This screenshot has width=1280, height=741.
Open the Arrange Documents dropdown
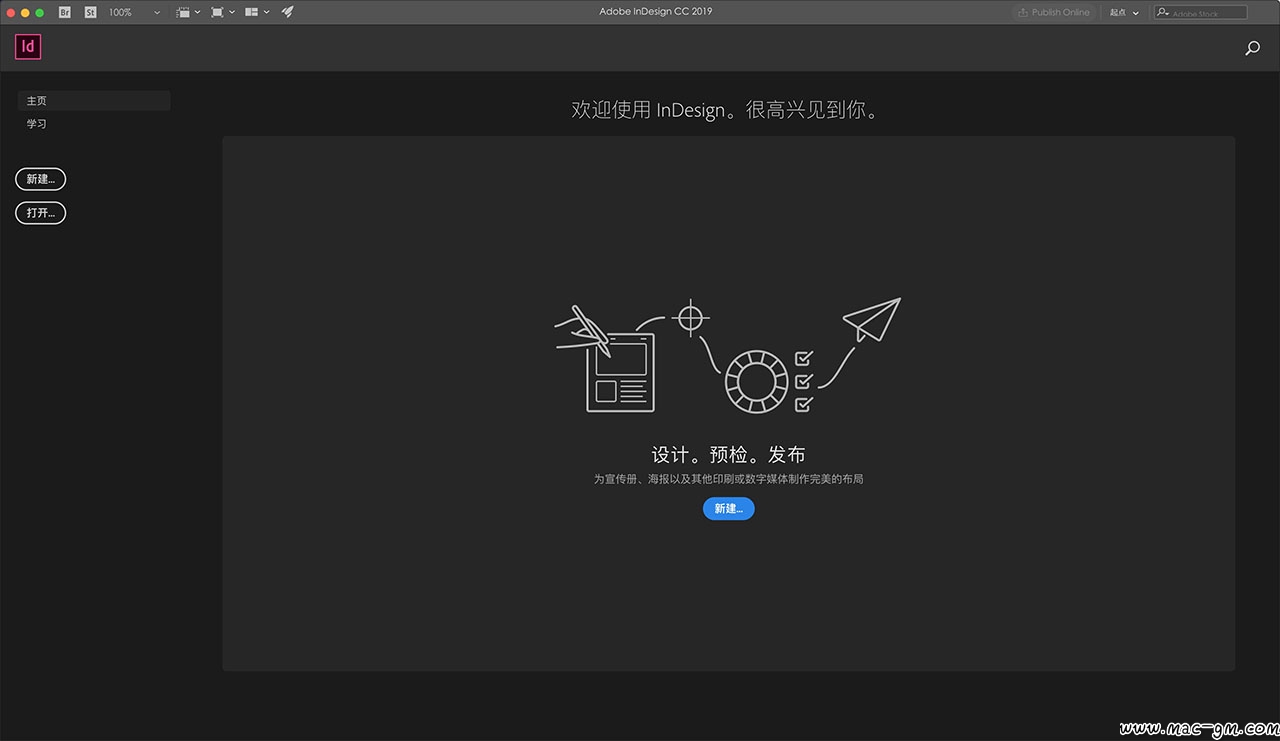pyautogui.click(x=257, y=12)
